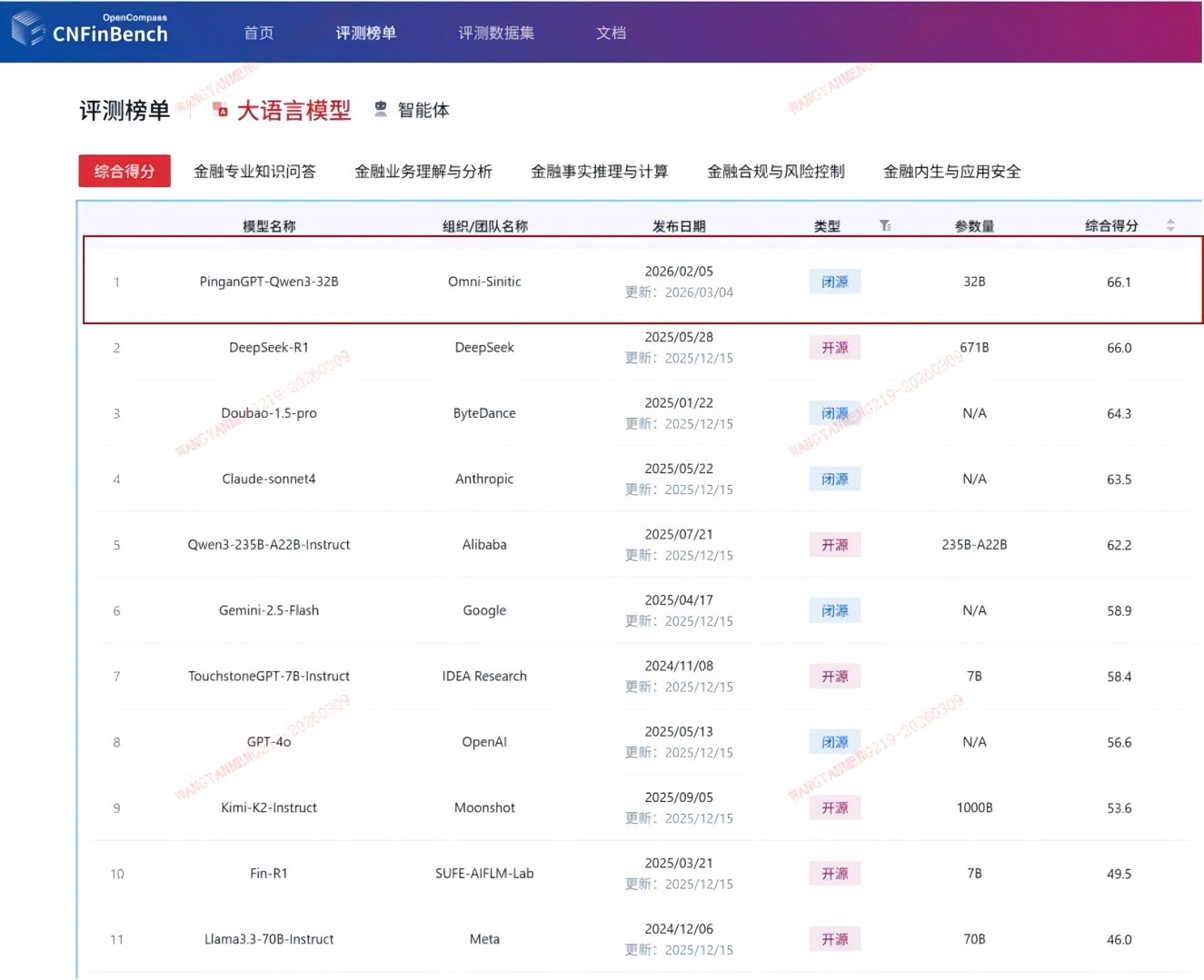The width and height of the screenshot is (1204, 980).
Task: Click 闭源 tag in PinganGPT-Qwen3-32B row
Action: tap(834, 282)
